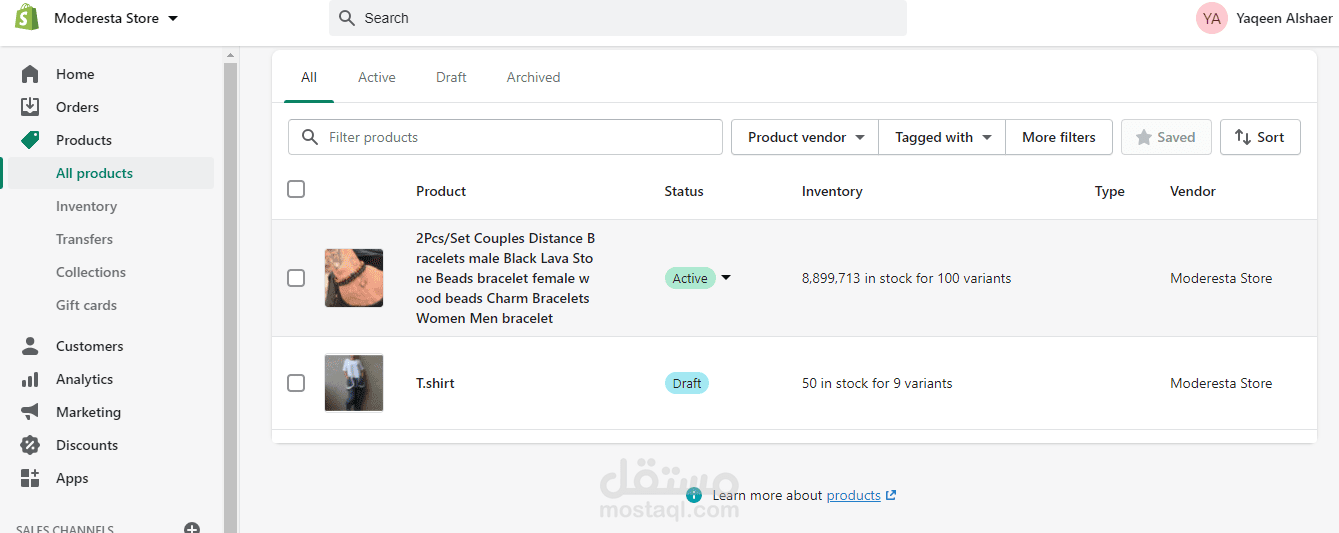Add a sales channel with plus icon
Viewport: 1339px width, 533px height.
click(192, 529)
